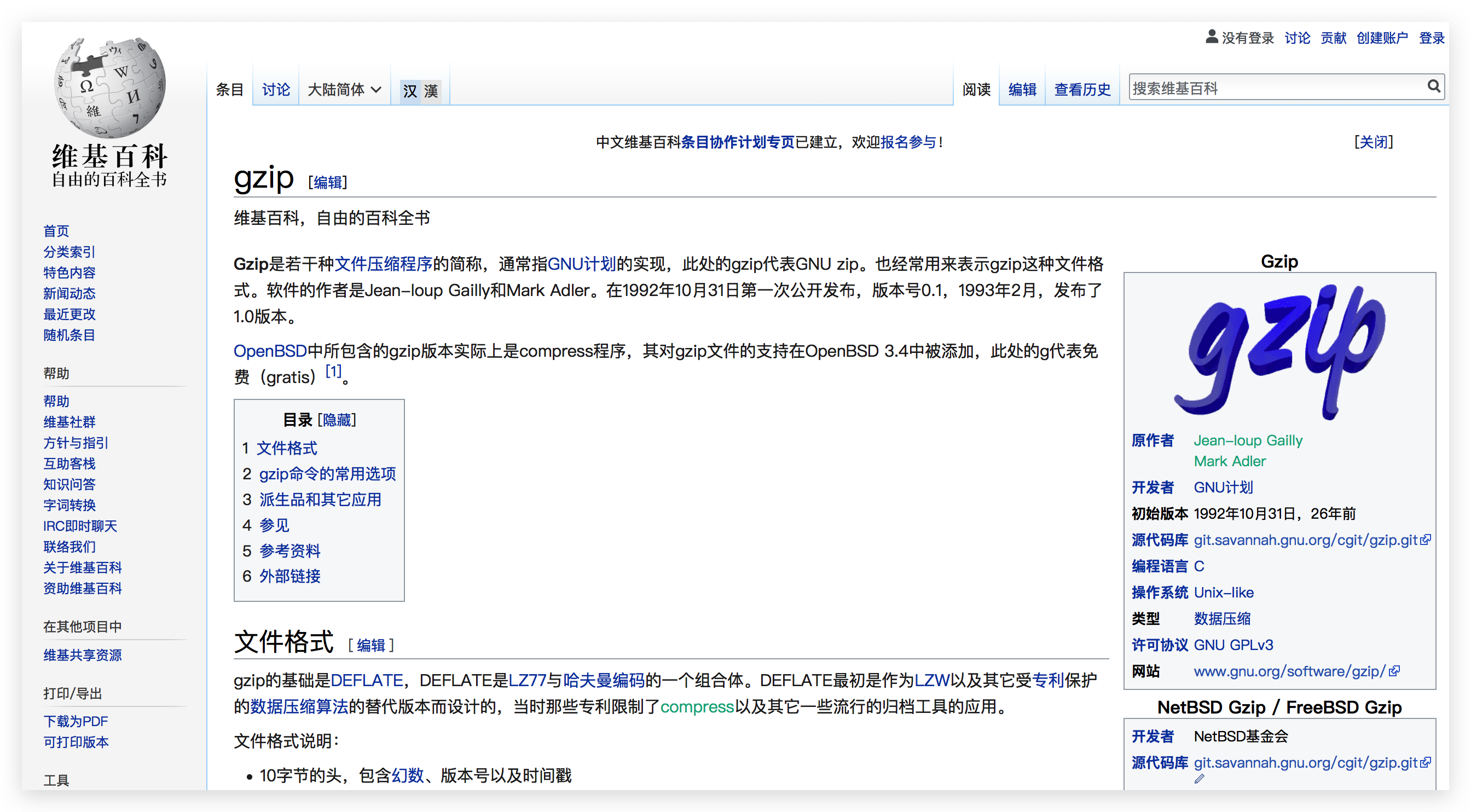Image resolution: width=1471 pixels, height=812 pixels.
Task: Click the not-logged-in user icon
Action: (x=1211, y=37)
